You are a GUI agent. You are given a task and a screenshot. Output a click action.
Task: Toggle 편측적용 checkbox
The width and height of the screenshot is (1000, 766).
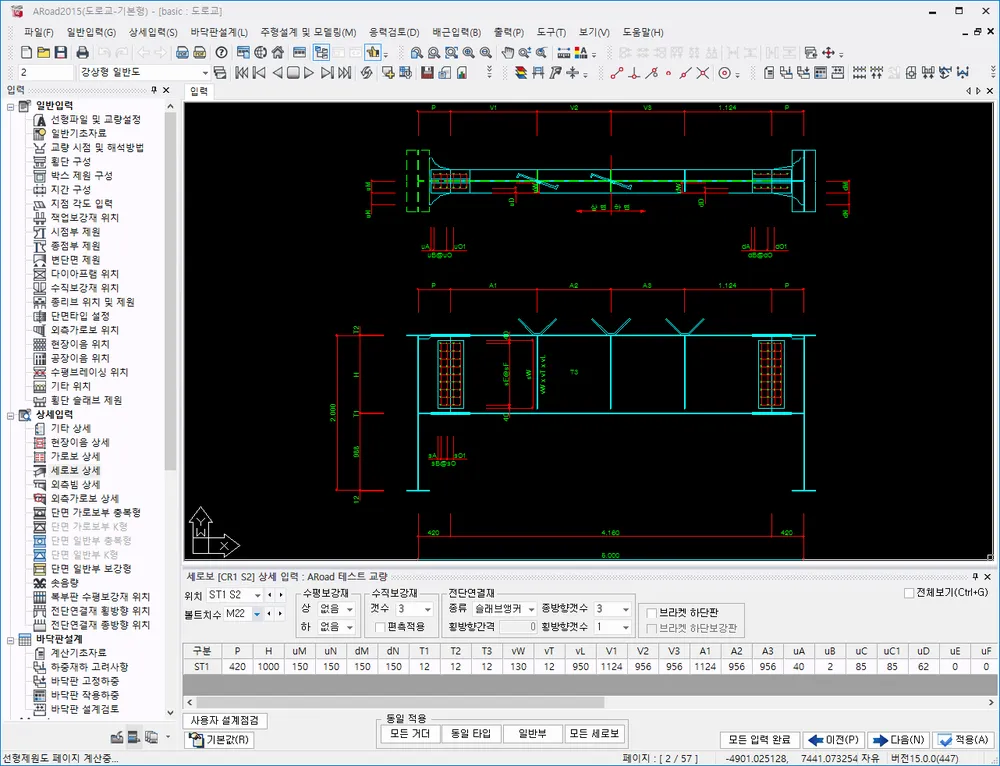pos(381,628)
